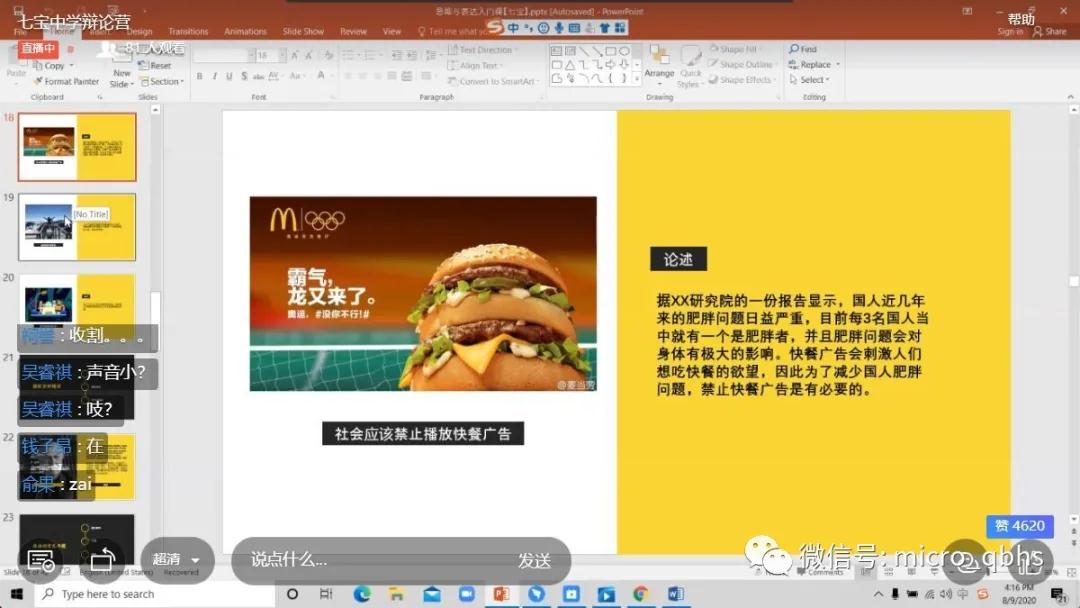The width and height of the screenshot is (1080, 608).
Task: Open Google Chrome from the taskbar
Action: [x=641, y=594]
